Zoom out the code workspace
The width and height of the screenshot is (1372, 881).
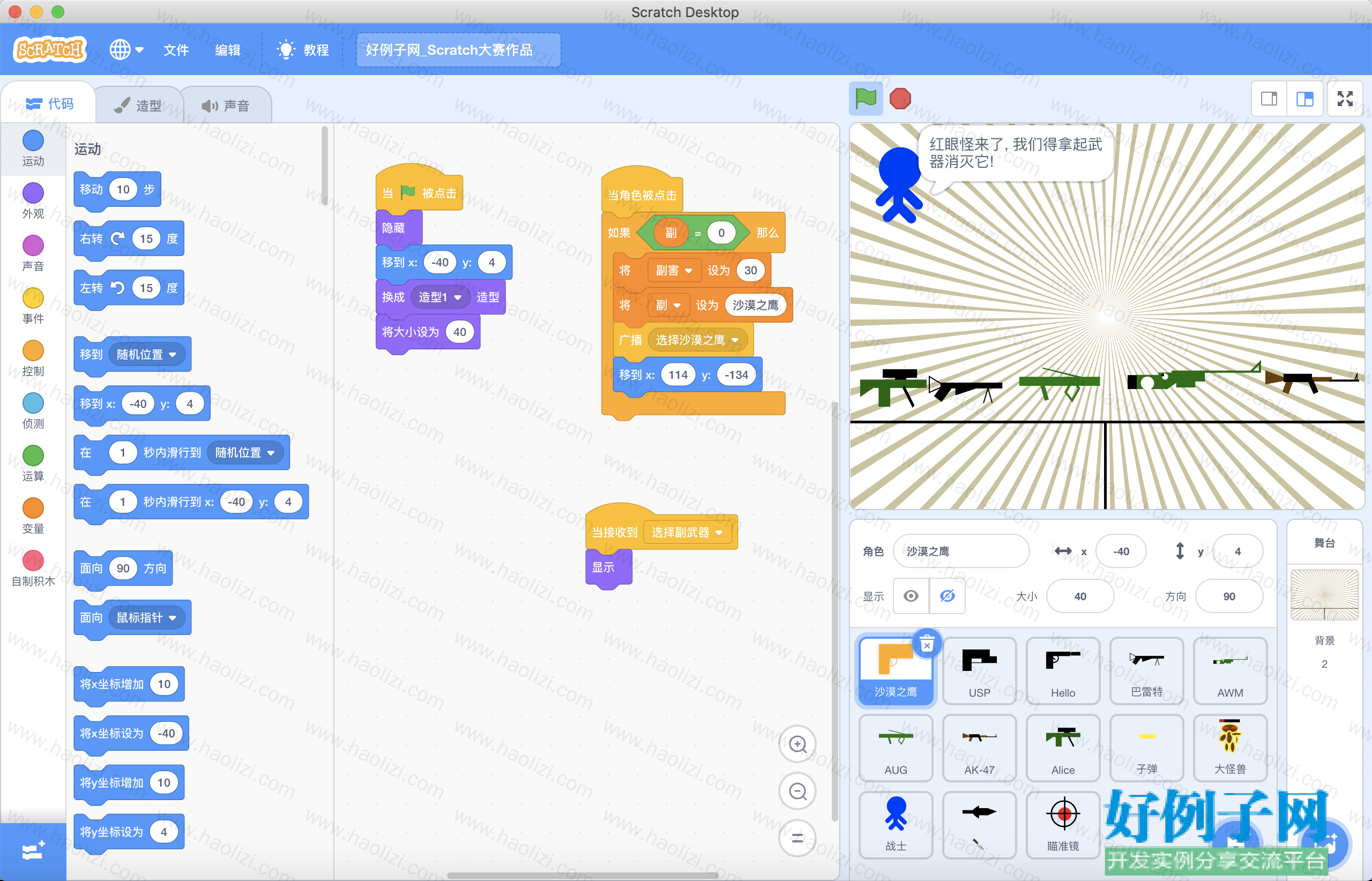pyautogui.click(x=797, y=791)
